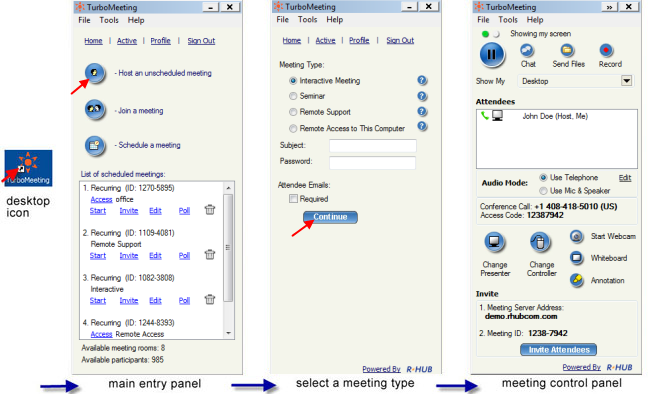
Task: Open File menu in meeting type window
Action: pyautogui.click(x=283, y=19)
